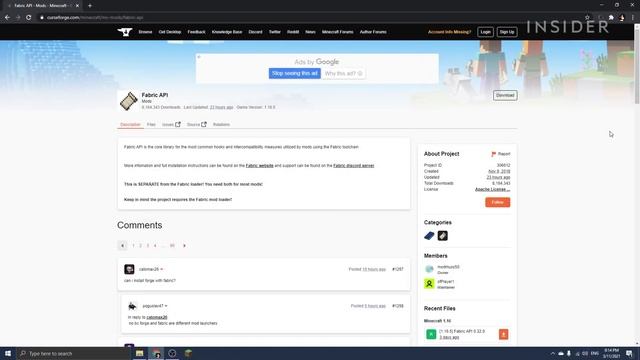This screenshot has width=640, height=360.
Task: Open comments page 4
Action: [155, 246]
